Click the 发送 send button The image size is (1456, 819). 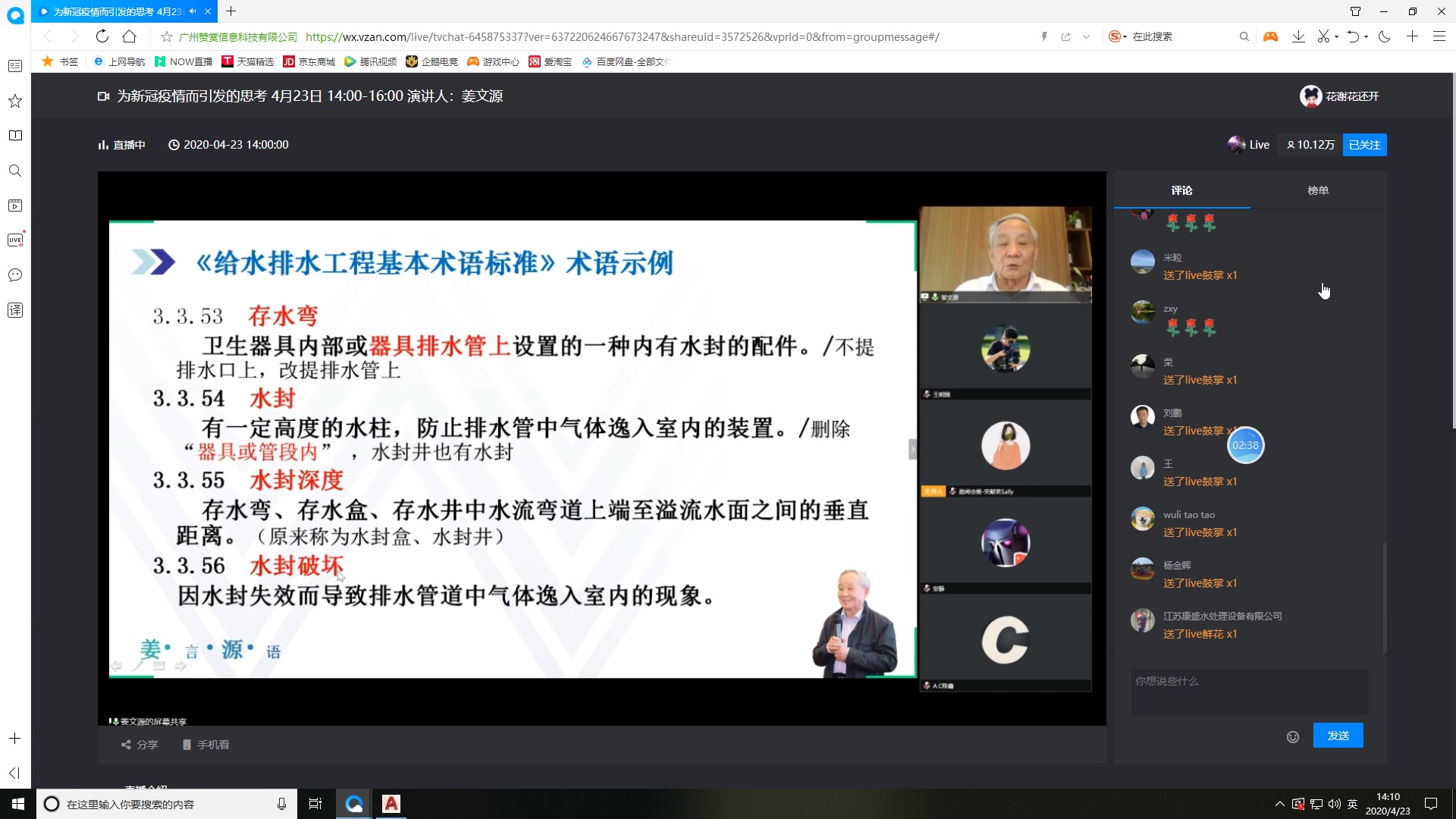pos(1338,736)
